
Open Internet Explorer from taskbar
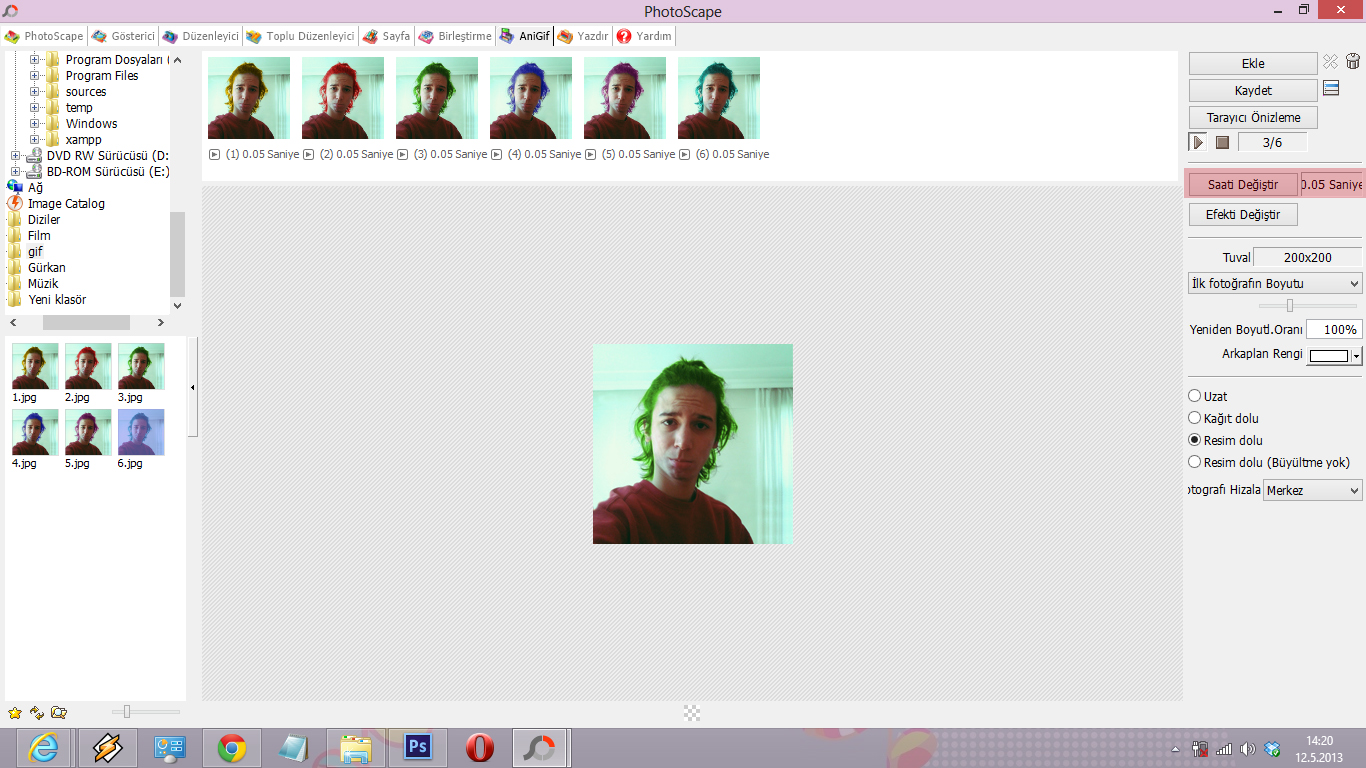coord(45,748)
